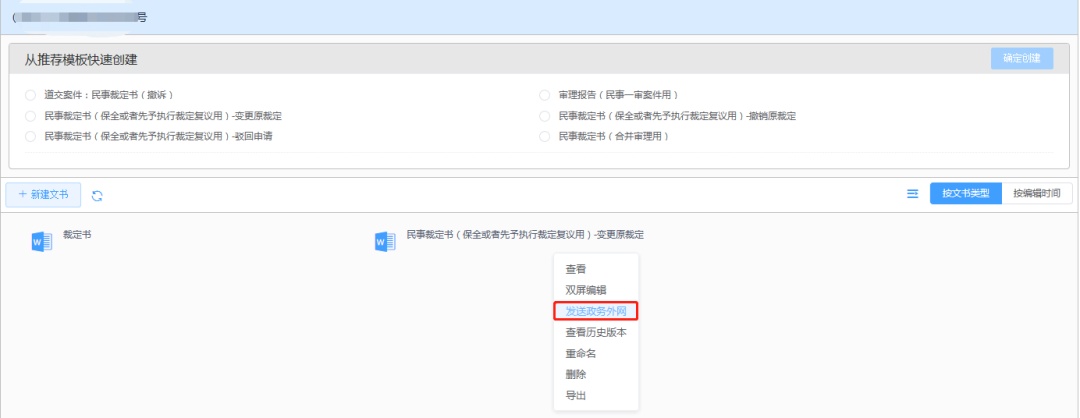Click the refresh icon beside 新建文书
1080x418 pixels.
pos(97,195)
